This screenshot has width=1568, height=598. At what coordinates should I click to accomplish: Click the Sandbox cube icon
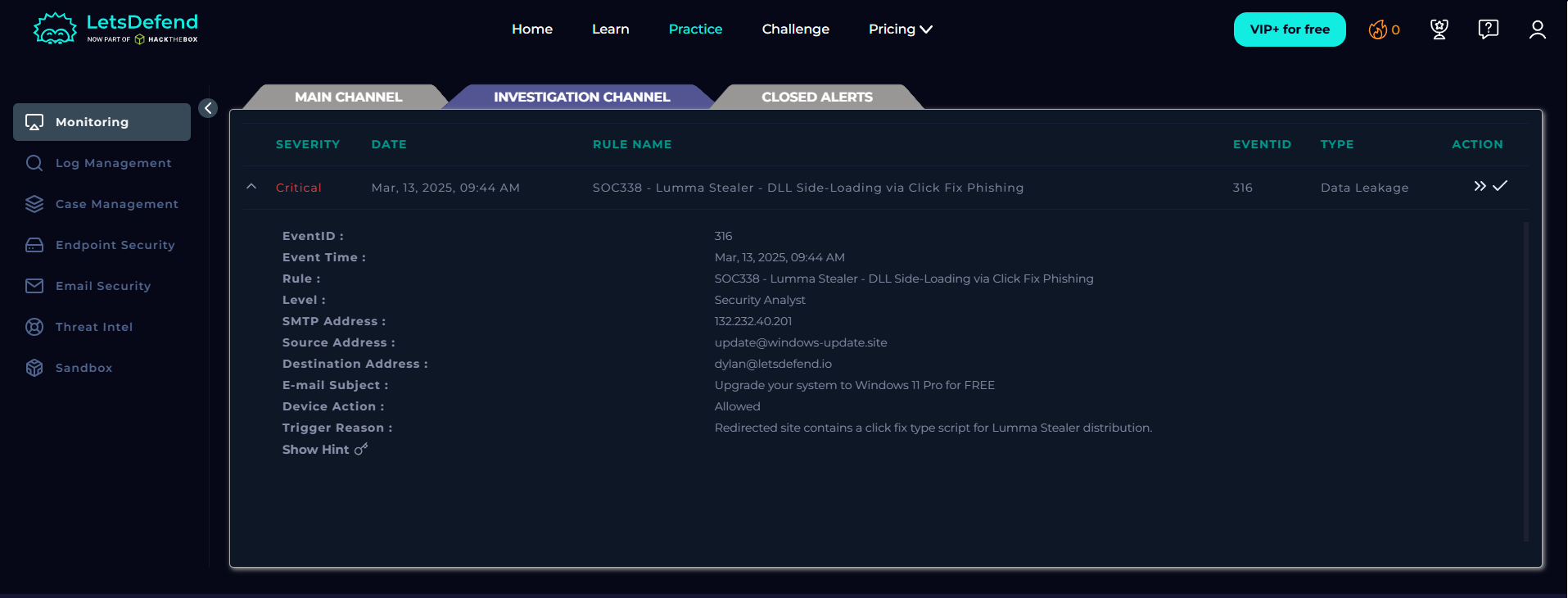coord(34,368)
